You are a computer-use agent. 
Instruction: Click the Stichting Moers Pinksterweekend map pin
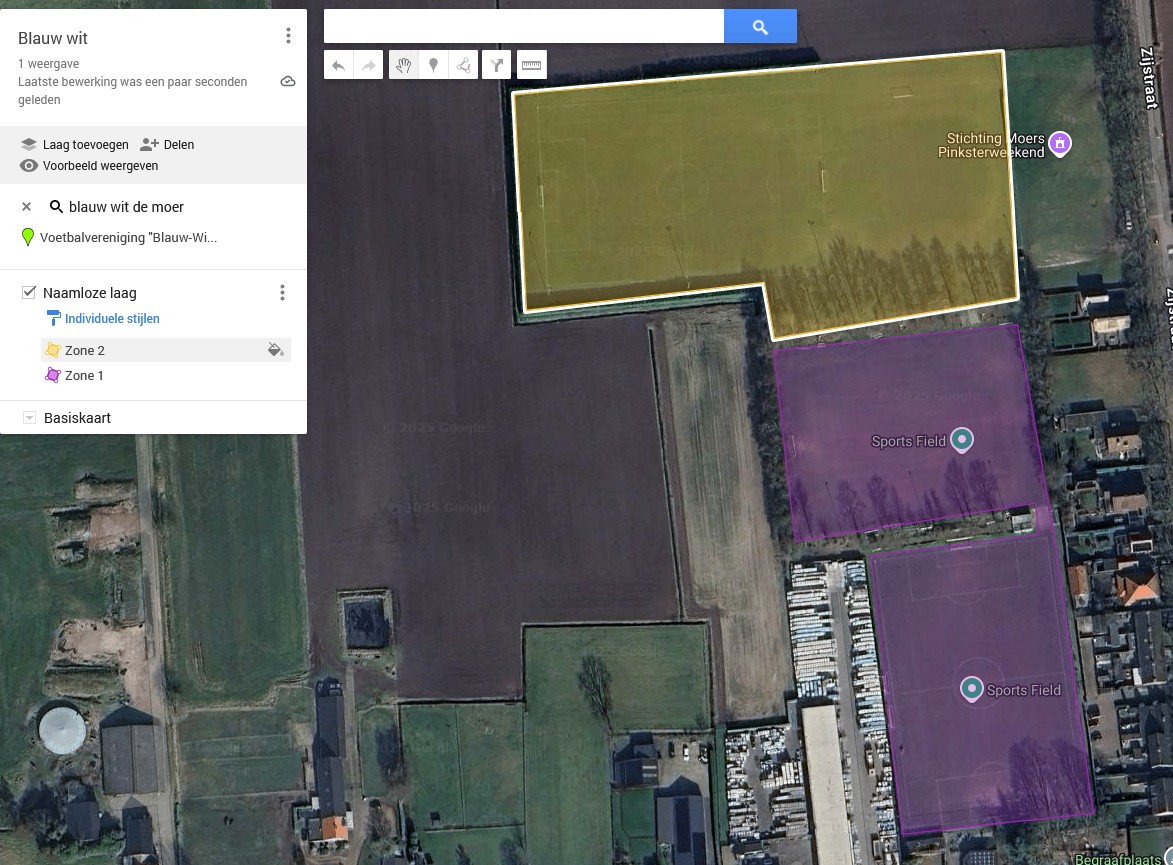click(1059, 143)
